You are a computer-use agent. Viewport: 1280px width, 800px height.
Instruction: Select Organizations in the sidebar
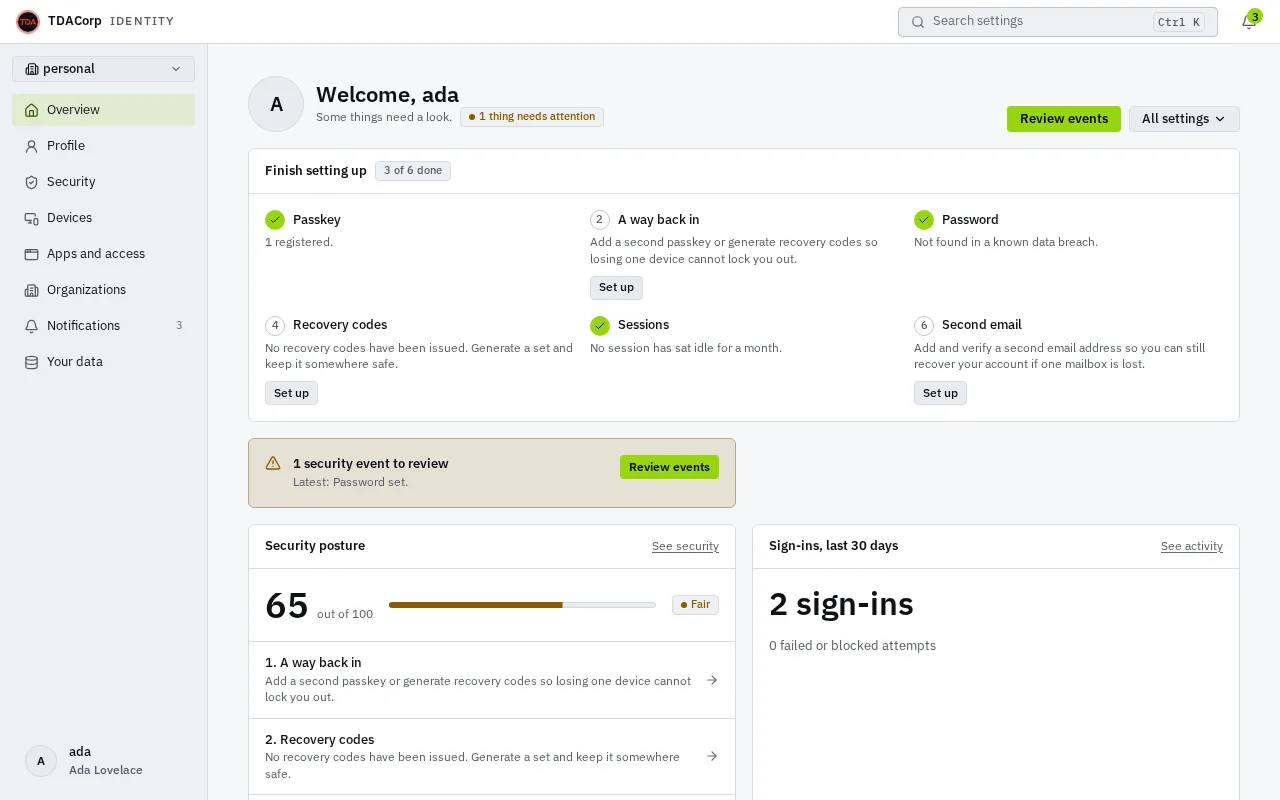(103, 290)
